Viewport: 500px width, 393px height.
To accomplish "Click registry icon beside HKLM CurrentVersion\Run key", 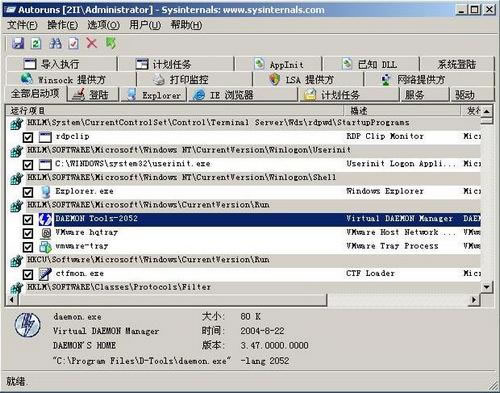I will point(16,206).
